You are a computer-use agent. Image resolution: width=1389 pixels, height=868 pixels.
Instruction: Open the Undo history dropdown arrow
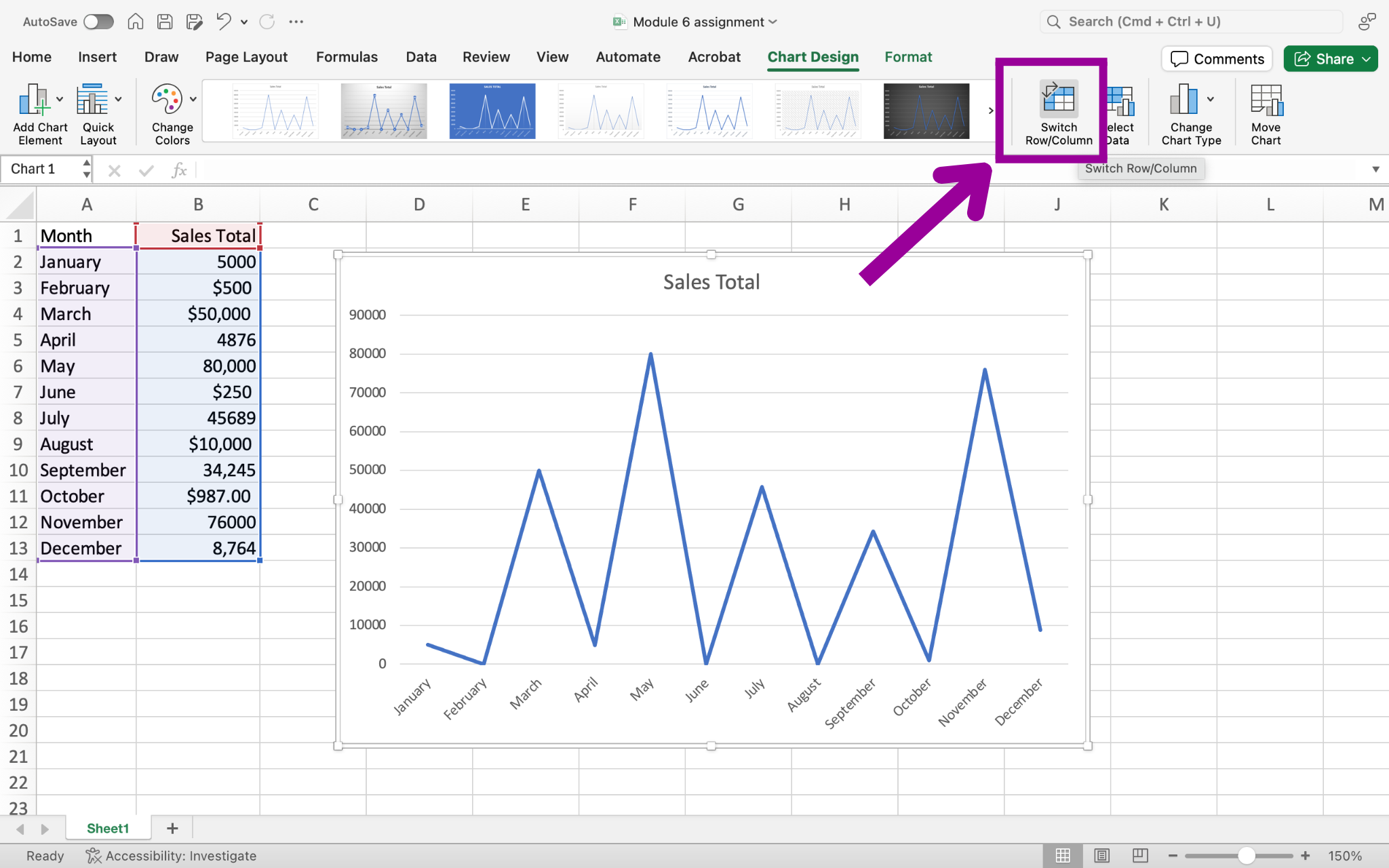tap(244, 22)
